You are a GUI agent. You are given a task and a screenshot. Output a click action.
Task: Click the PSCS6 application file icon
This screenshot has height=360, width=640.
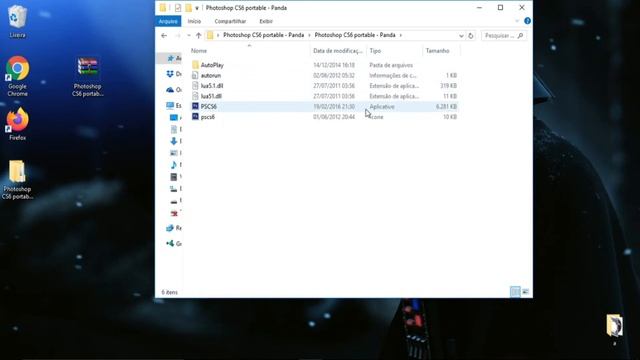point(195,106)
